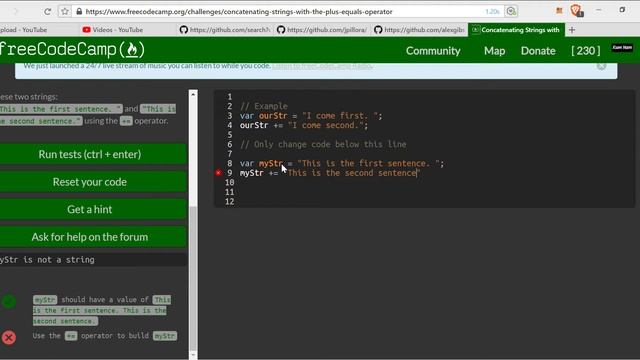Click the orange extension icon beside the shield

559,11
